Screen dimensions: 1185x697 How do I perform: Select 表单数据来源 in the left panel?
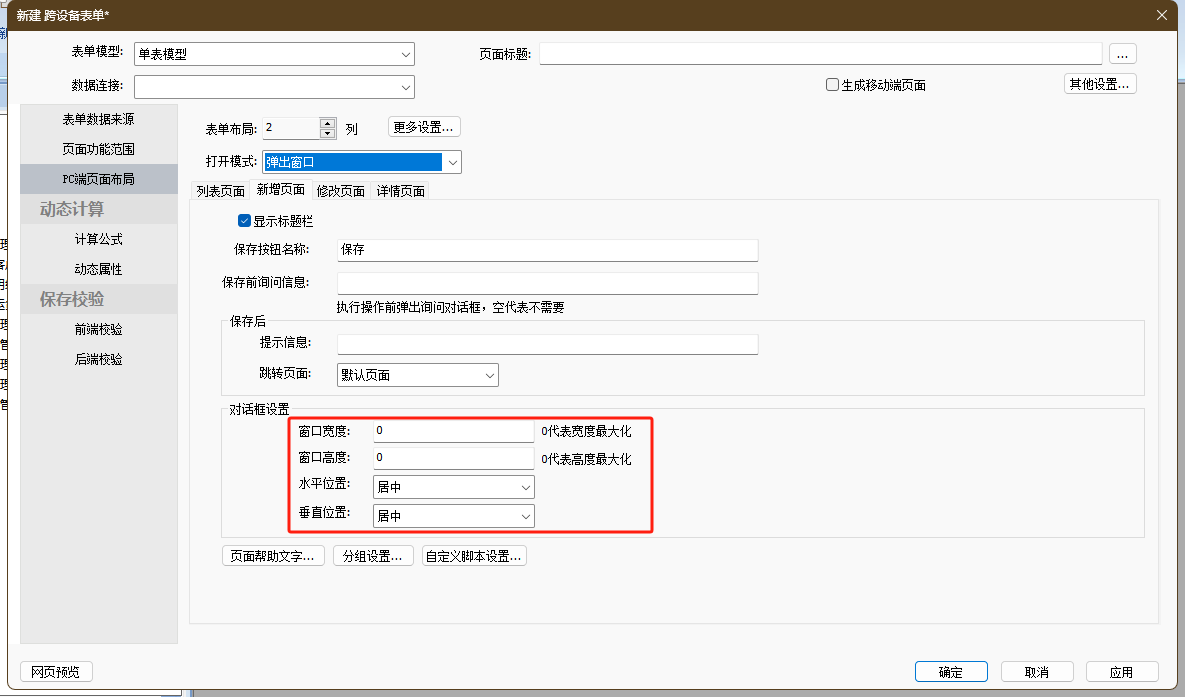tap(98, 119)
